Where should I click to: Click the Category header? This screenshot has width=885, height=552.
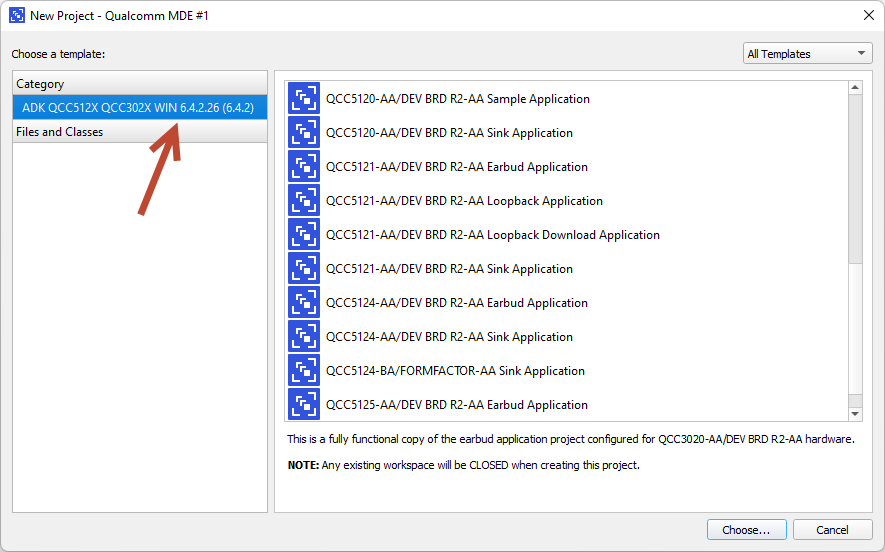click(x=140, y=84)
